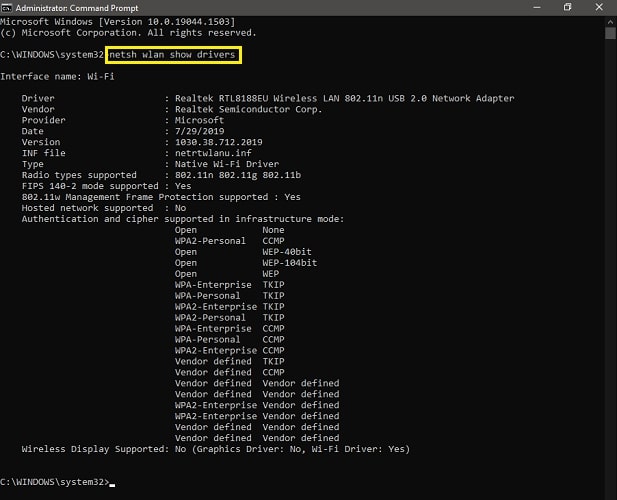Image resolution: width=617 pixels, height=500 pixels.
Task: Click the final C:\WINDOWS\system32> prompt
Action: [55, 482]
